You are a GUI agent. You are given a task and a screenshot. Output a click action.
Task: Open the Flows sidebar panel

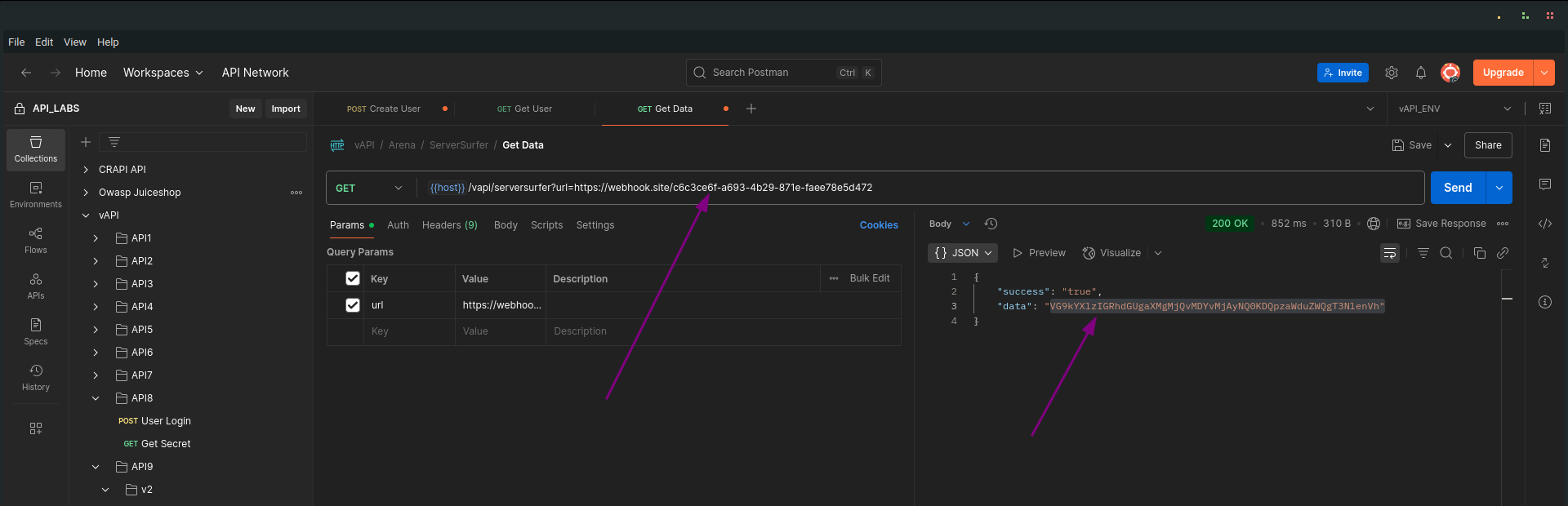coord(36,241)
